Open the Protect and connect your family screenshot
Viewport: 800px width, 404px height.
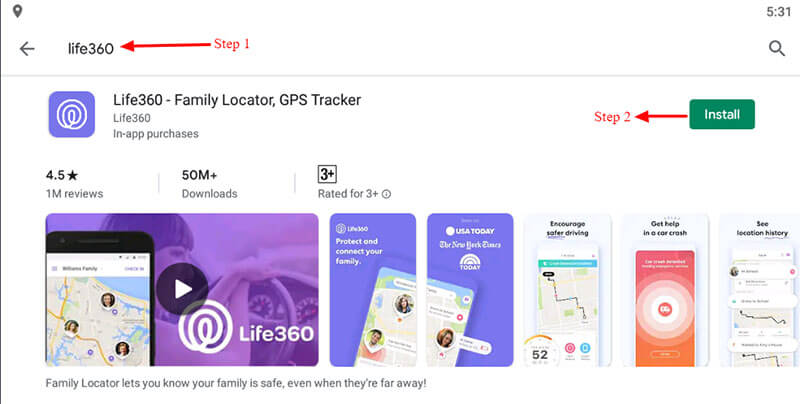click(373, 290)
